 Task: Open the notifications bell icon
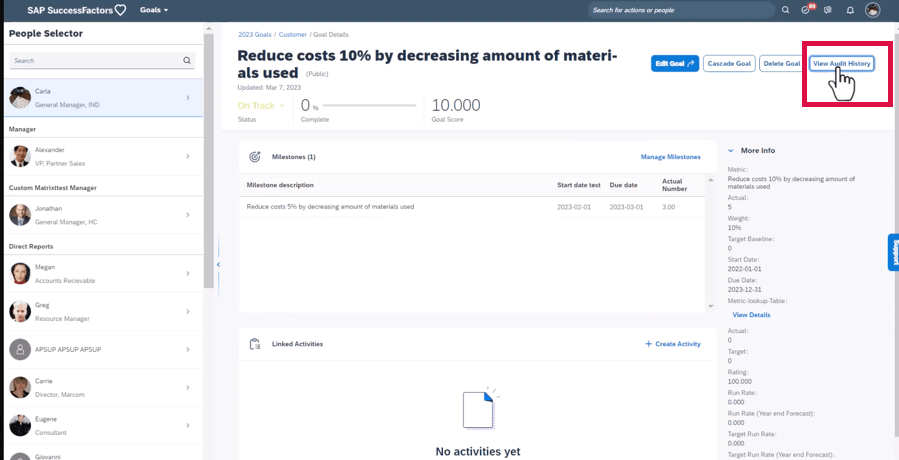coord(850,10)
